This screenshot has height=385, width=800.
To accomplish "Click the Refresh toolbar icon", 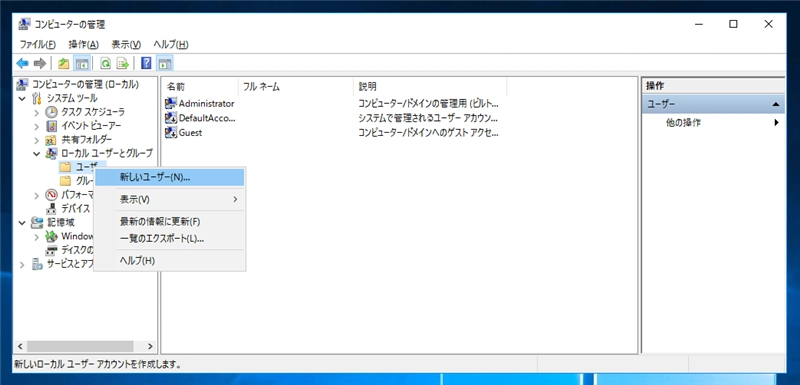I will [x=106, y=63].
